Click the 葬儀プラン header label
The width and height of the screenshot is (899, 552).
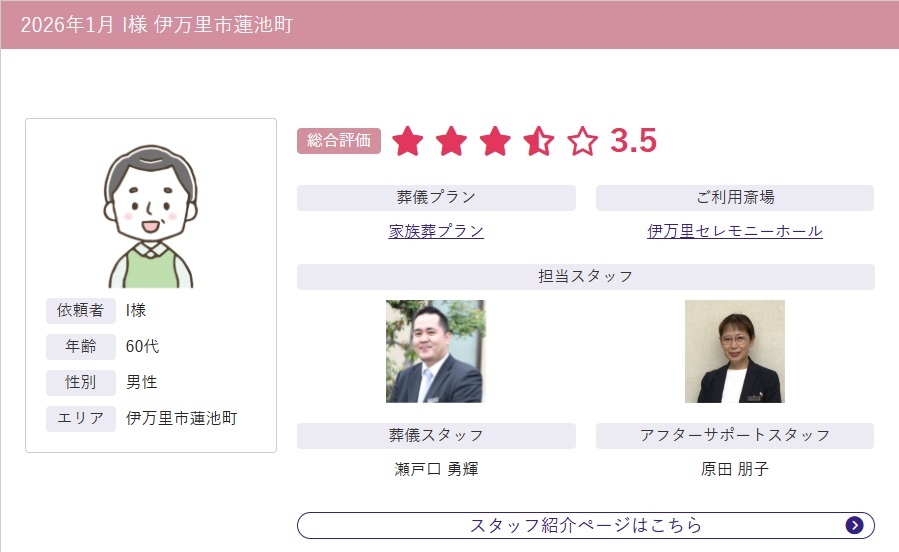436,197
